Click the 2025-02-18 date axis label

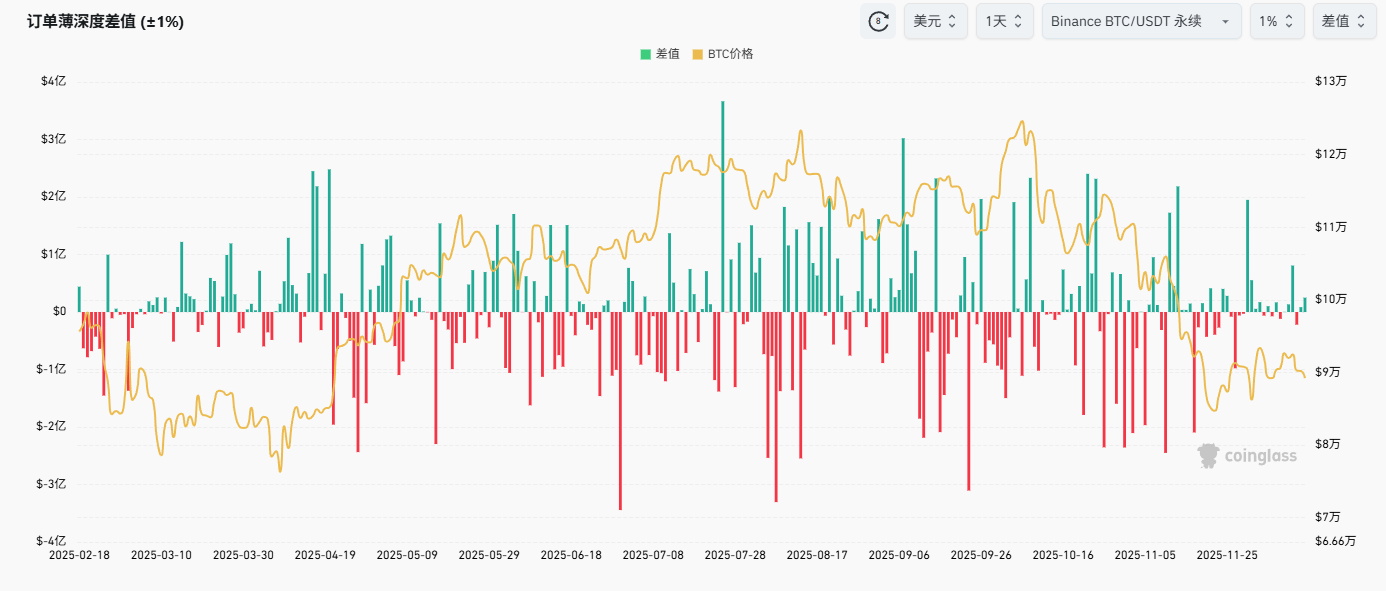[x=79, y=554]
